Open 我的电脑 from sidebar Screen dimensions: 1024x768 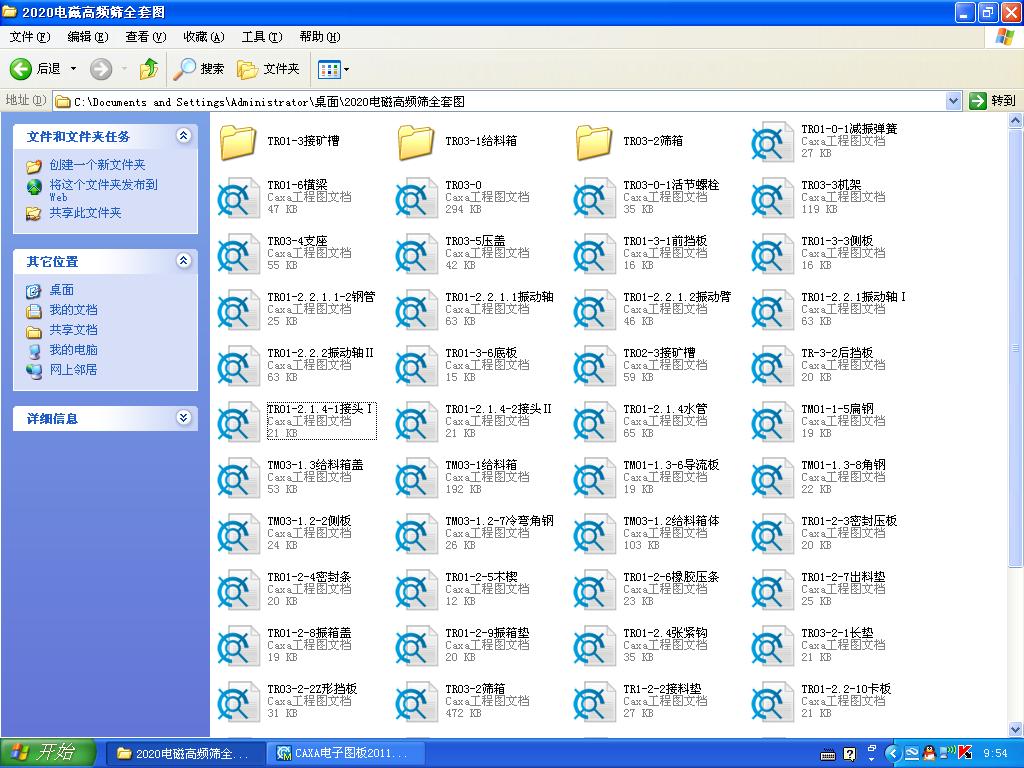(75, 349)
